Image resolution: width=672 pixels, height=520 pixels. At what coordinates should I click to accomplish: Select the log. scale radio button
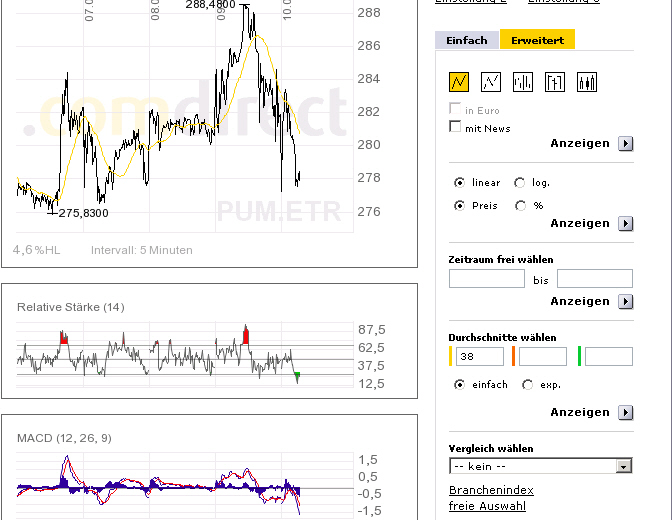tap(519, 183)
